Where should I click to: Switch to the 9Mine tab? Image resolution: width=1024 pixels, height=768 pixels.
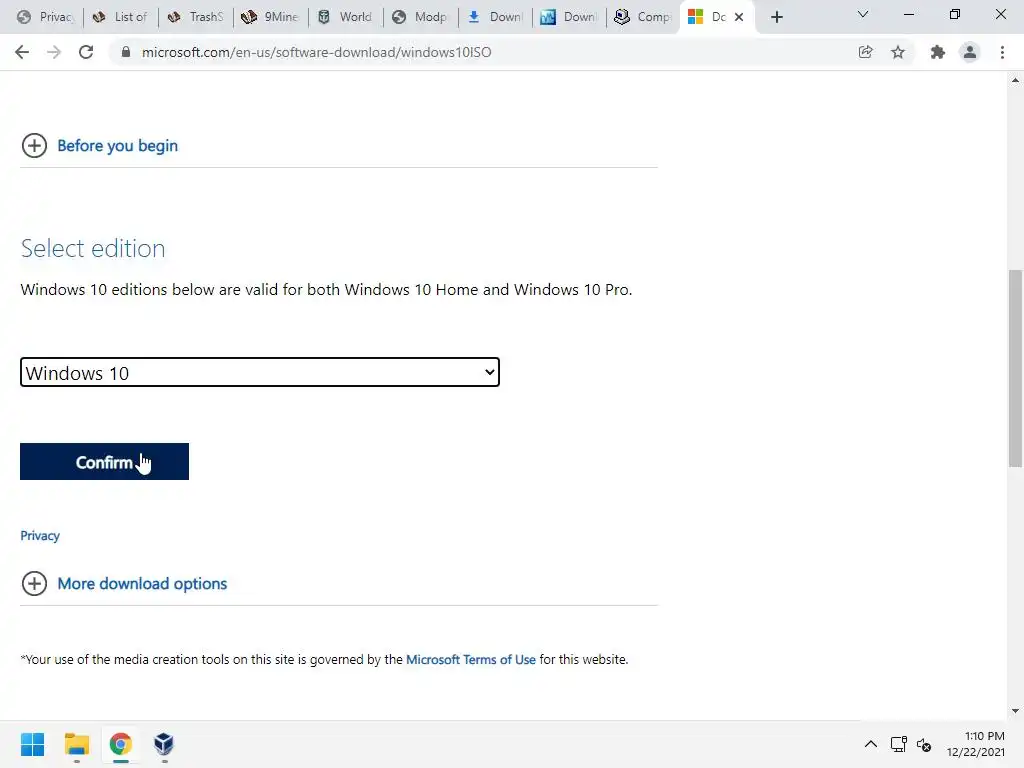click(271, 17)
